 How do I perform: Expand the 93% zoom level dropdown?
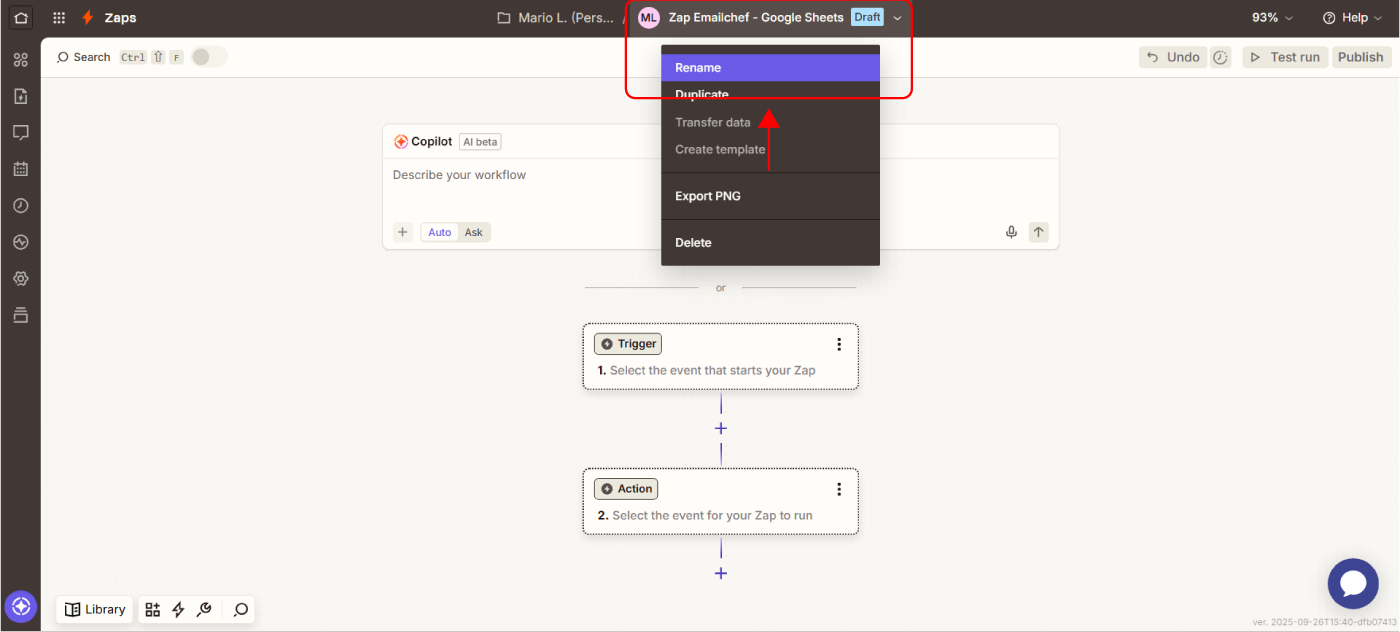(1272, 18)
